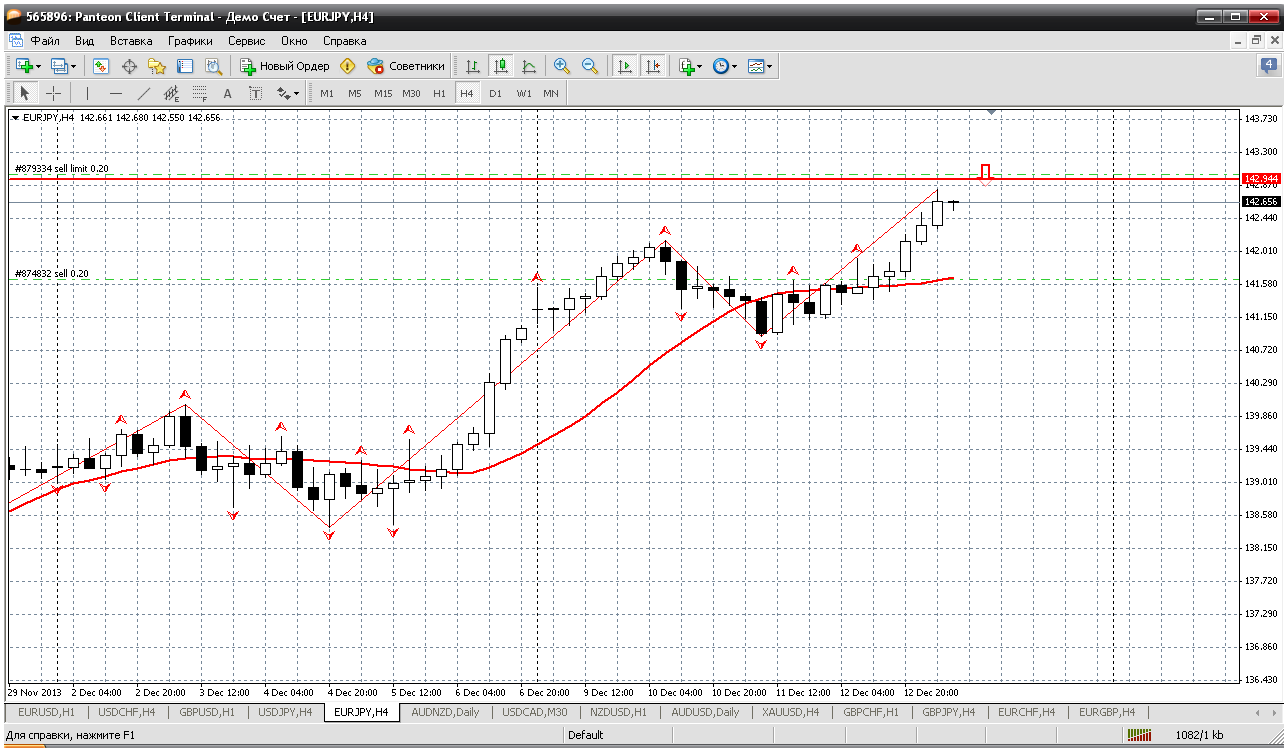Click the chart shift triangle marker
Image resolution: width=1288 pixels, height=748 pixels.
pyautogui.click(x=991, y=112)
